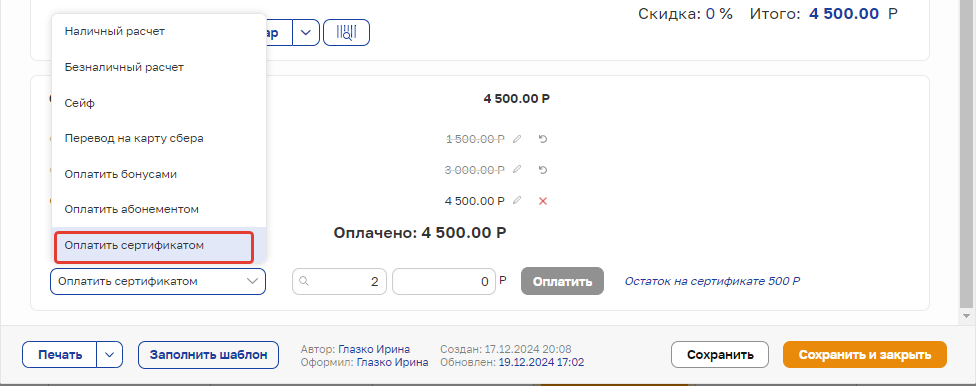
Task: Restore the 1 500.00 payment with the undo icon
Action: pos(543,139)
